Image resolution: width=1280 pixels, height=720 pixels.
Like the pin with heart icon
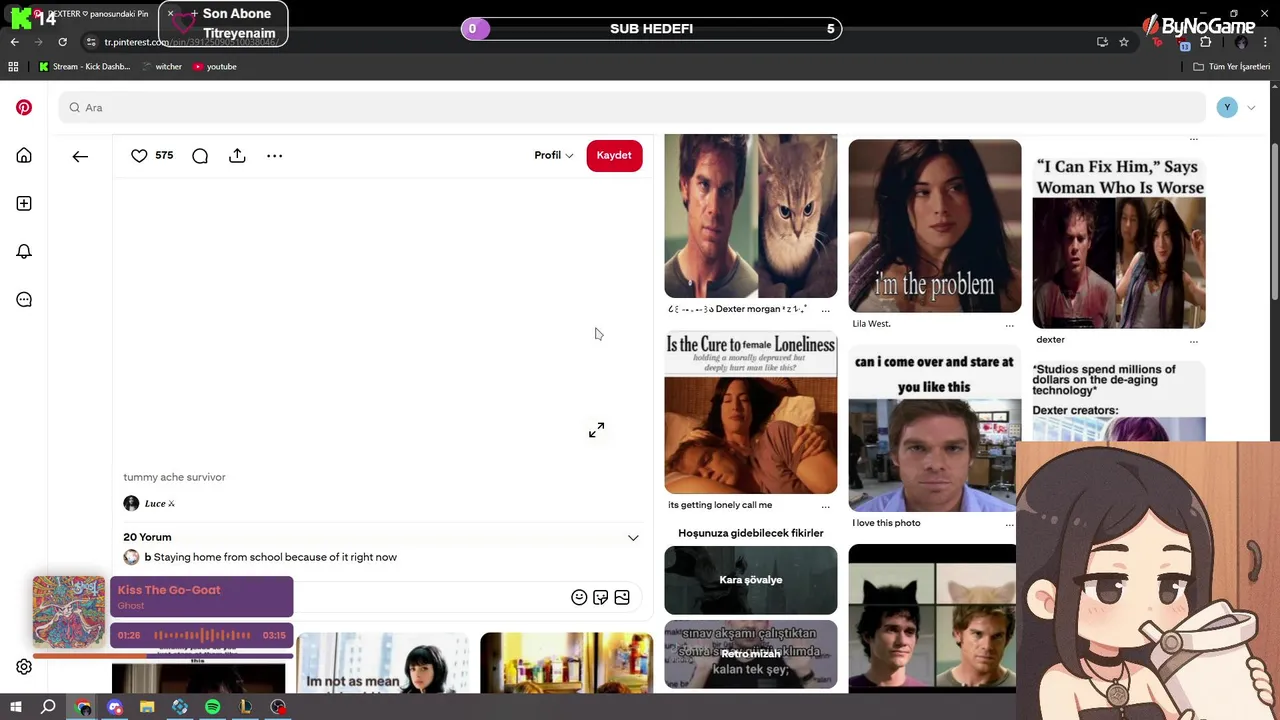click(139, 156)
